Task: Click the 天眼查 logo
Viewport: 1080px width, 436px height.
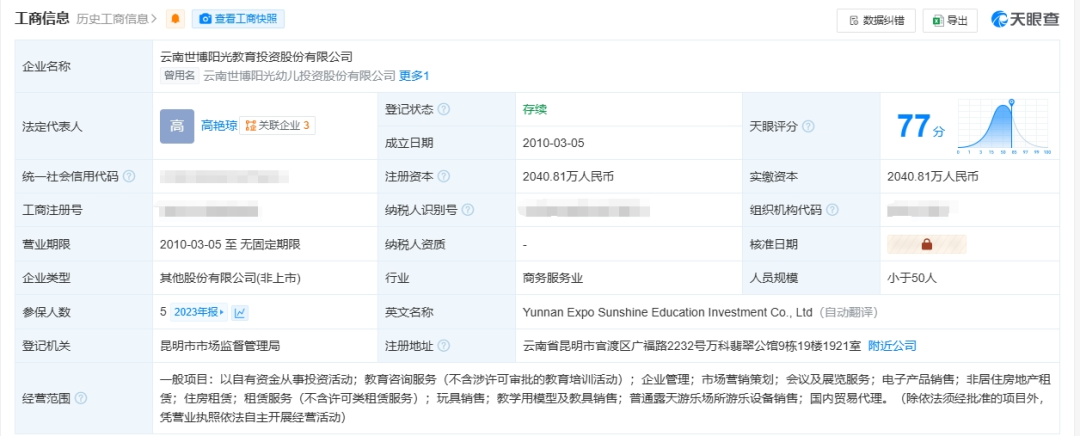Action: 1025,20
